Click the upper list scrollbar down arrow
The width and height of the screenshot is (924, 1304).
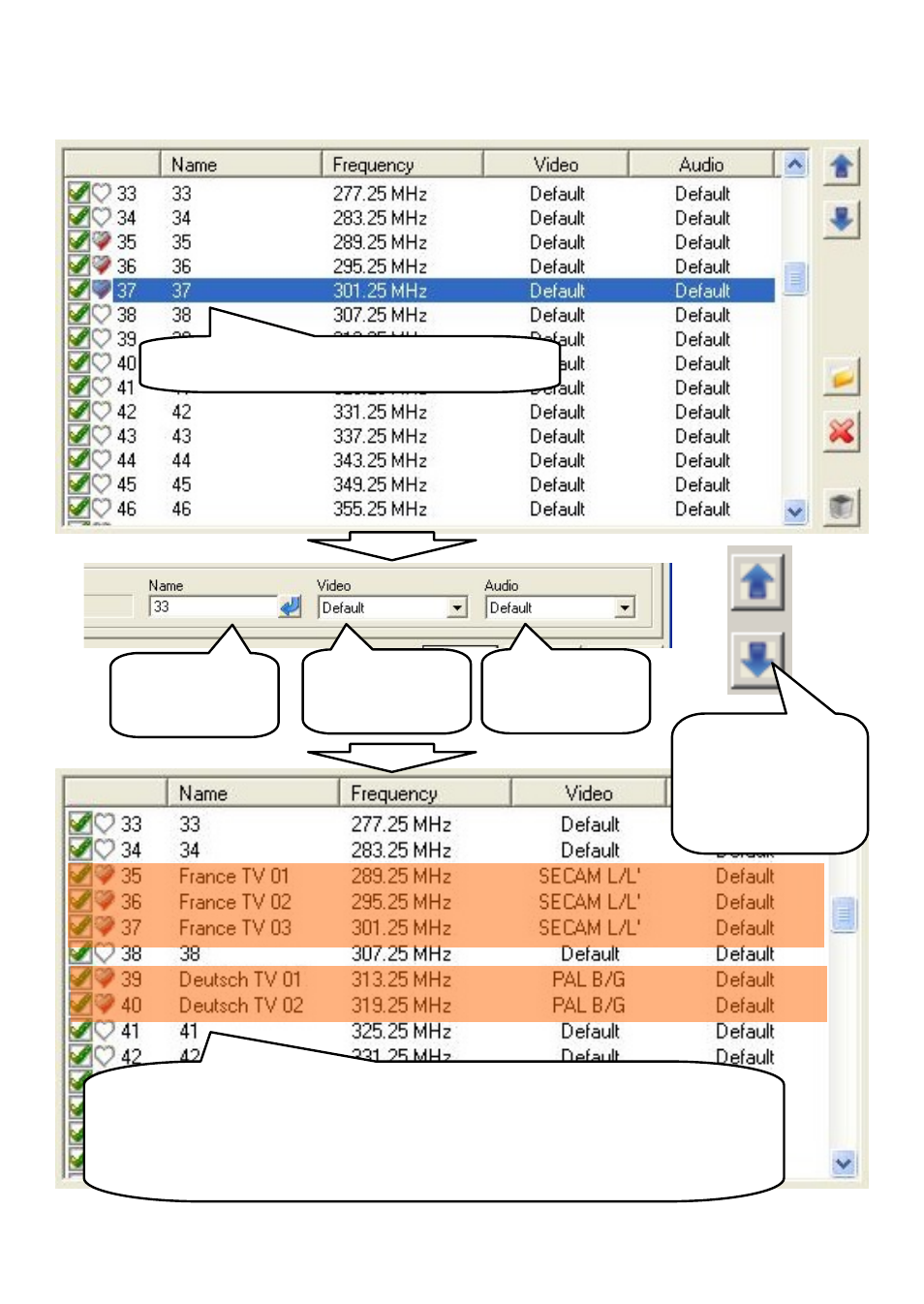click(795, 512)
